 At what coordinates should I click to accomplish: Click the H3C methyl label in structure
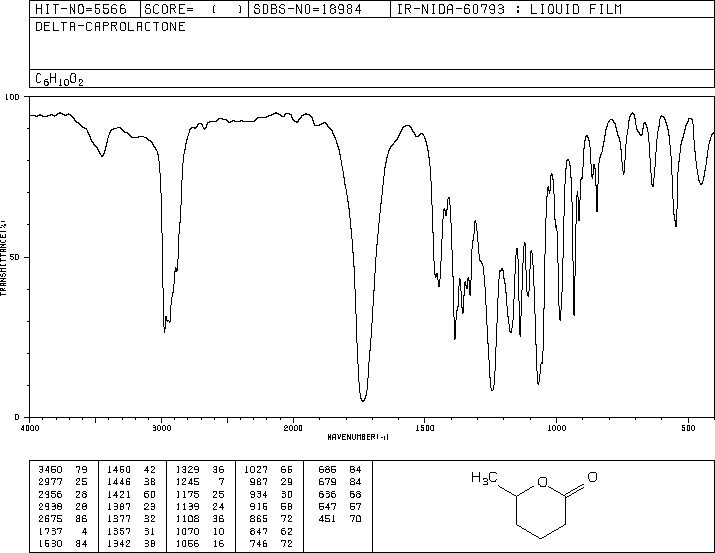(x=484, y=478)
